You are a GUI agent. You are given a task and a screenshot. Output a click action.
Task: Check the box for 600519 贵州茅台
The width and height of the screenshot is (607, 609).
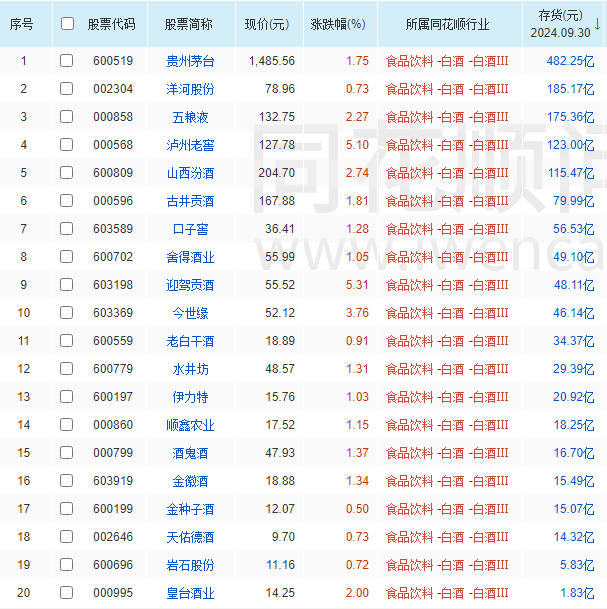[x=66, y=61]
